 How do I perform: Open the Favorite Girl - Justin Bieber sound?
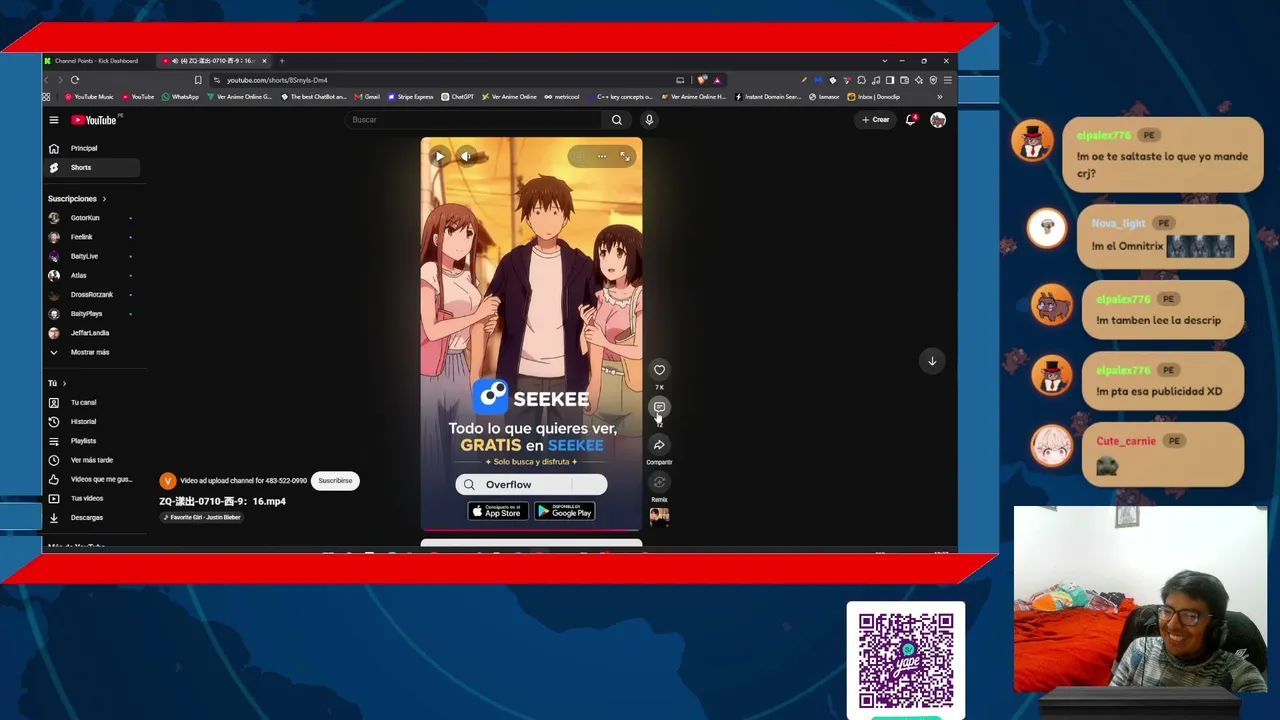pos(203,517)
